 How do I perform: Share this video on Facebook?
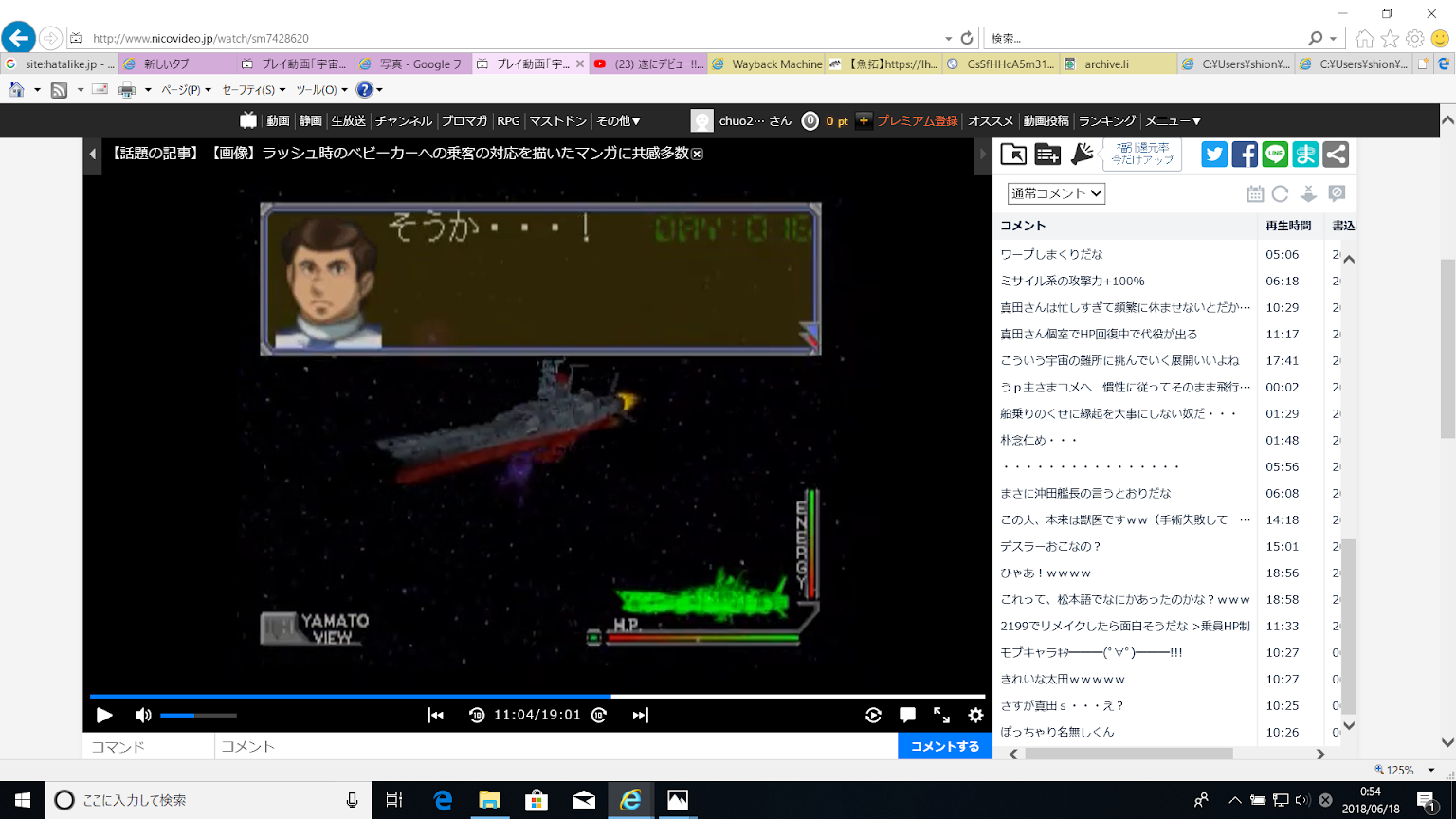tap(1245, 155)
